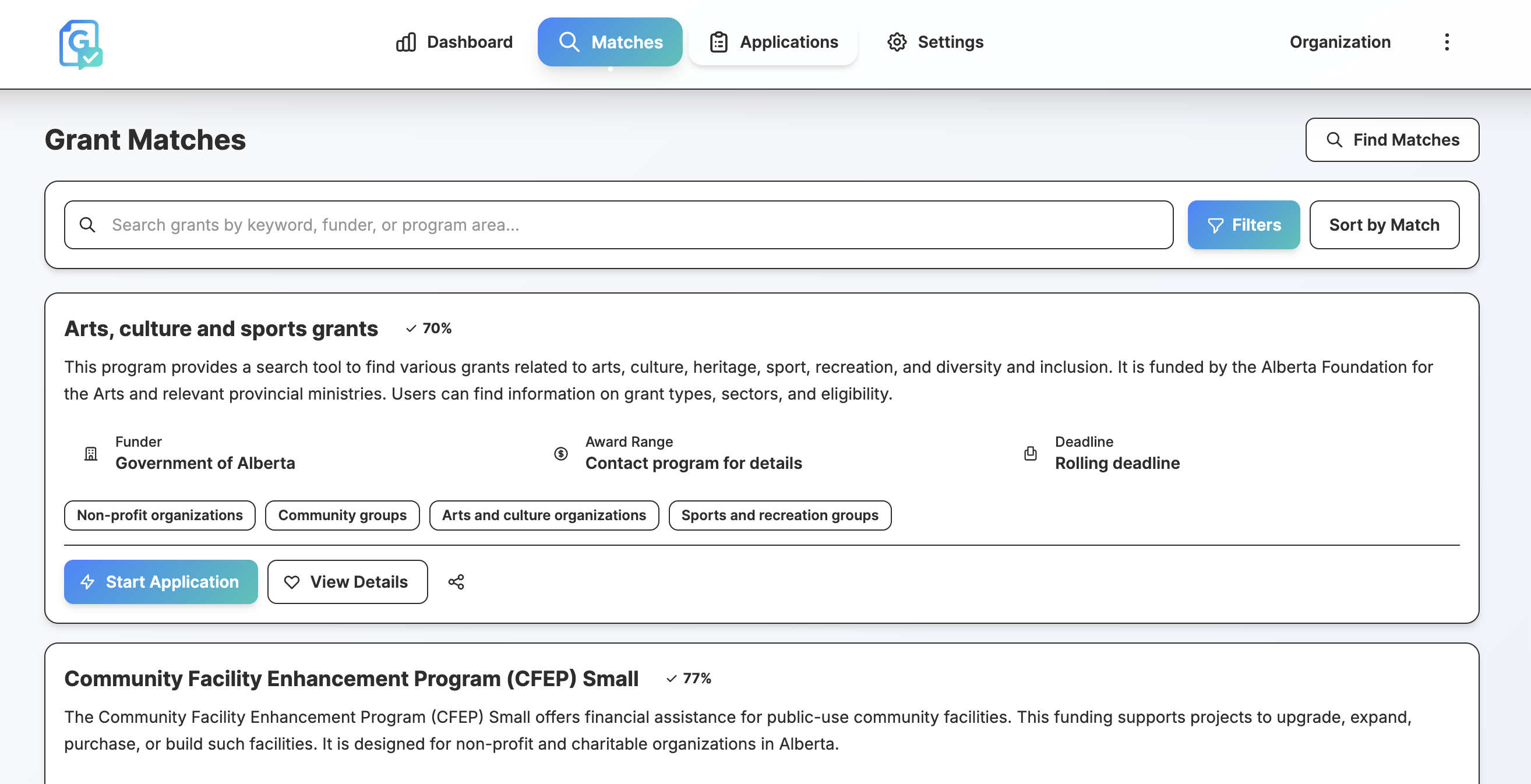Click the 77% match badge for CFEP Small
This screenshot has height=784, width=1531.
pyautogui.click(x=688, y=679)
